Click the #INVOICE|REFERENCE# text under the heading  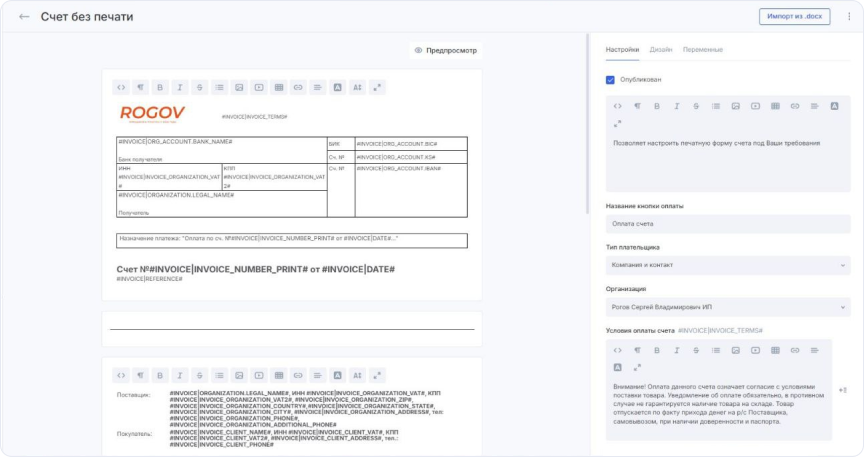149,279
